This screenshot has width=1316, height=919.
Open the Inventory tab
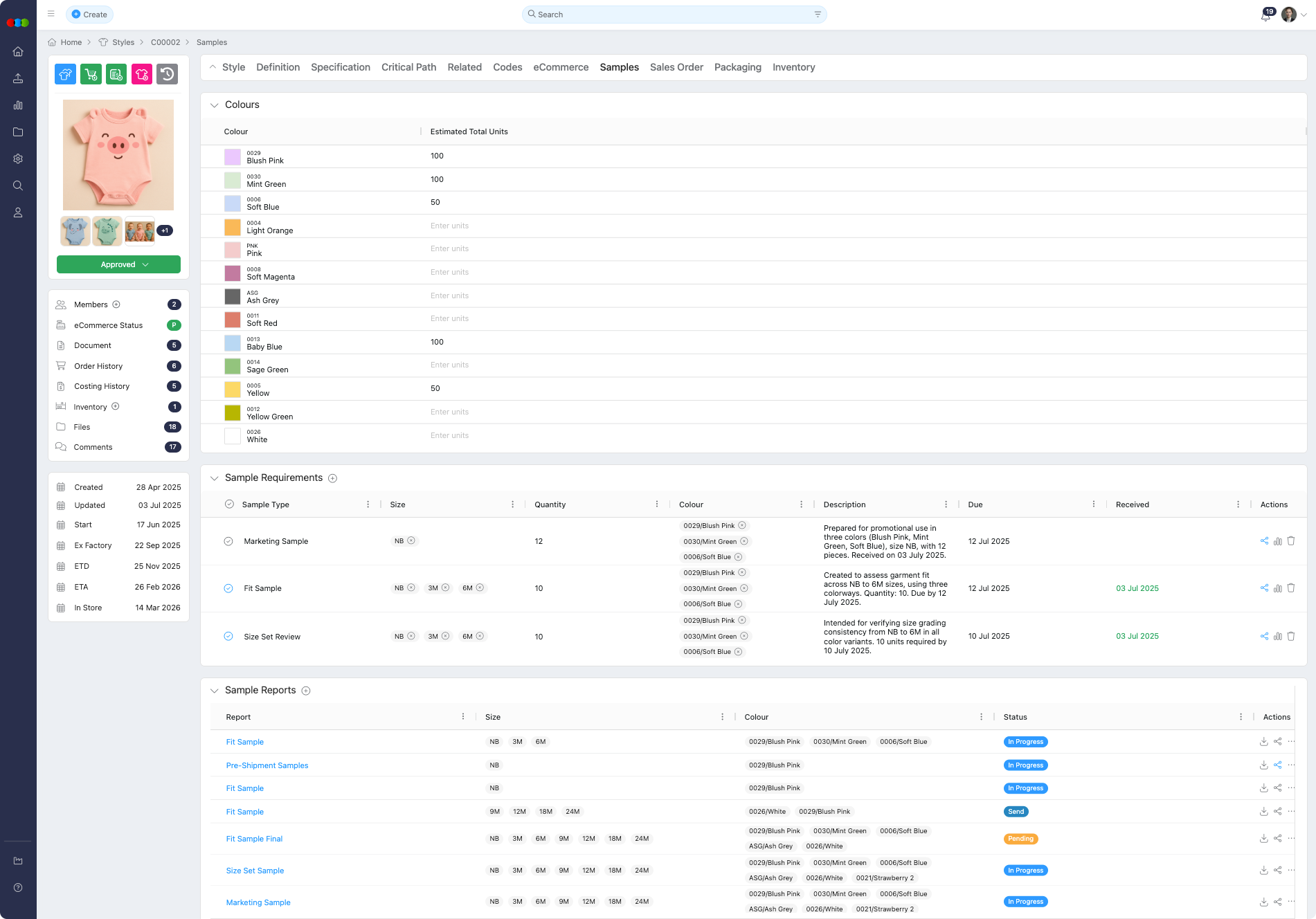coord(793,67)
